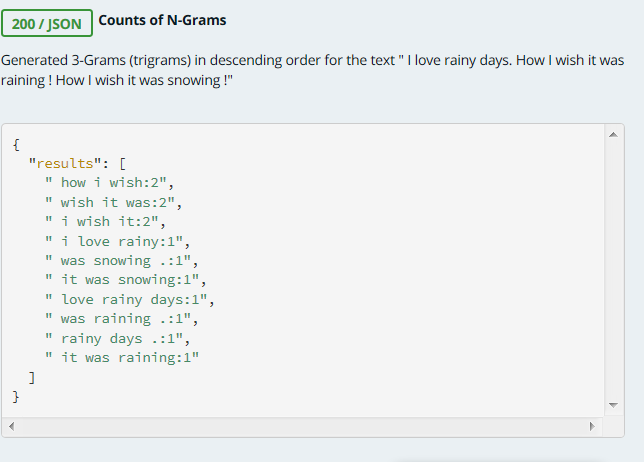Click the vertical scrollbar down arrow
Screen dimensions: 644x464
(x=614, y=405)
